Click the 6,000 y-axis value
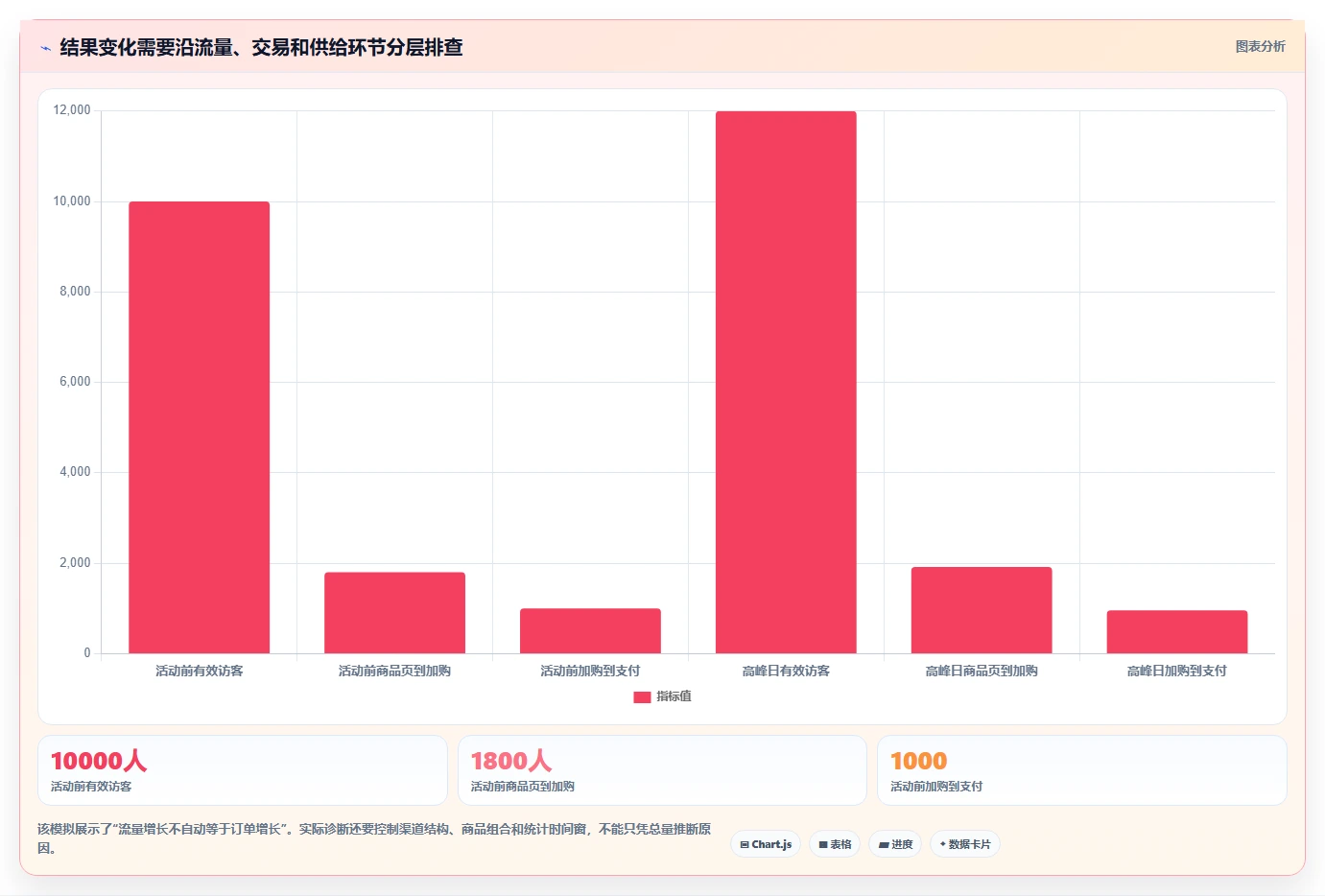The height and width of the screenshot is (896, 1325). pos(75,382)
